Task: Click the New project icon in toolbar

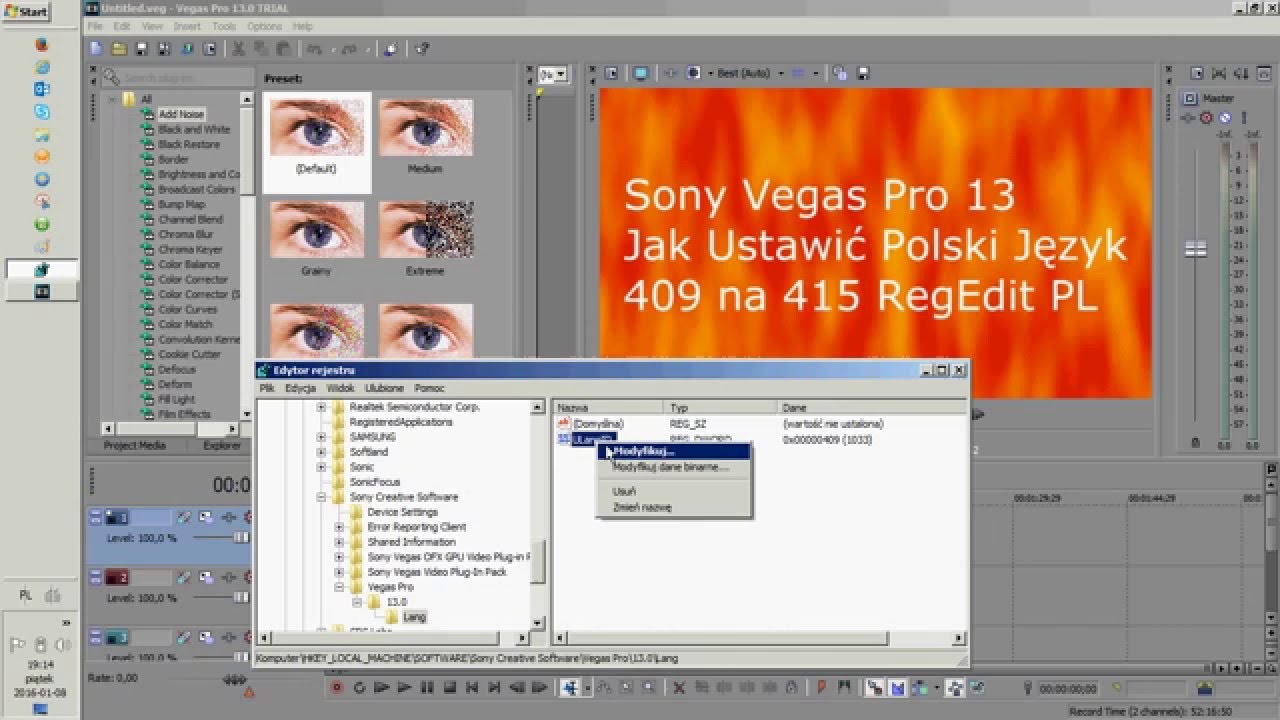Action: [x=96, y=48]
